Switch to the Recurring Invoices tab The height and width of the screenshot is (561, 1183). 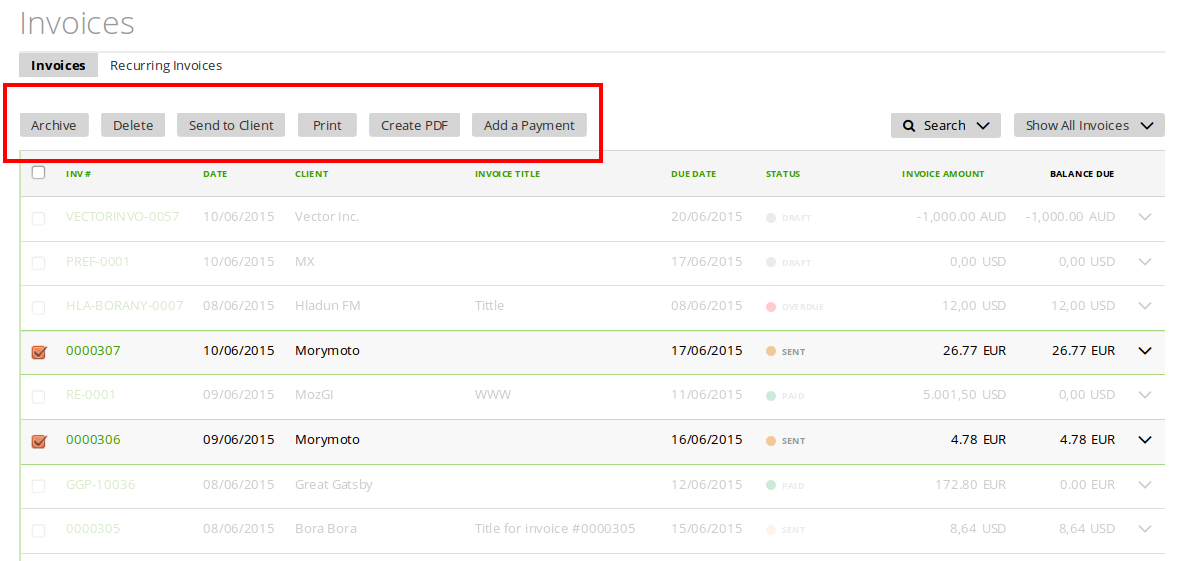click(166, 65)
